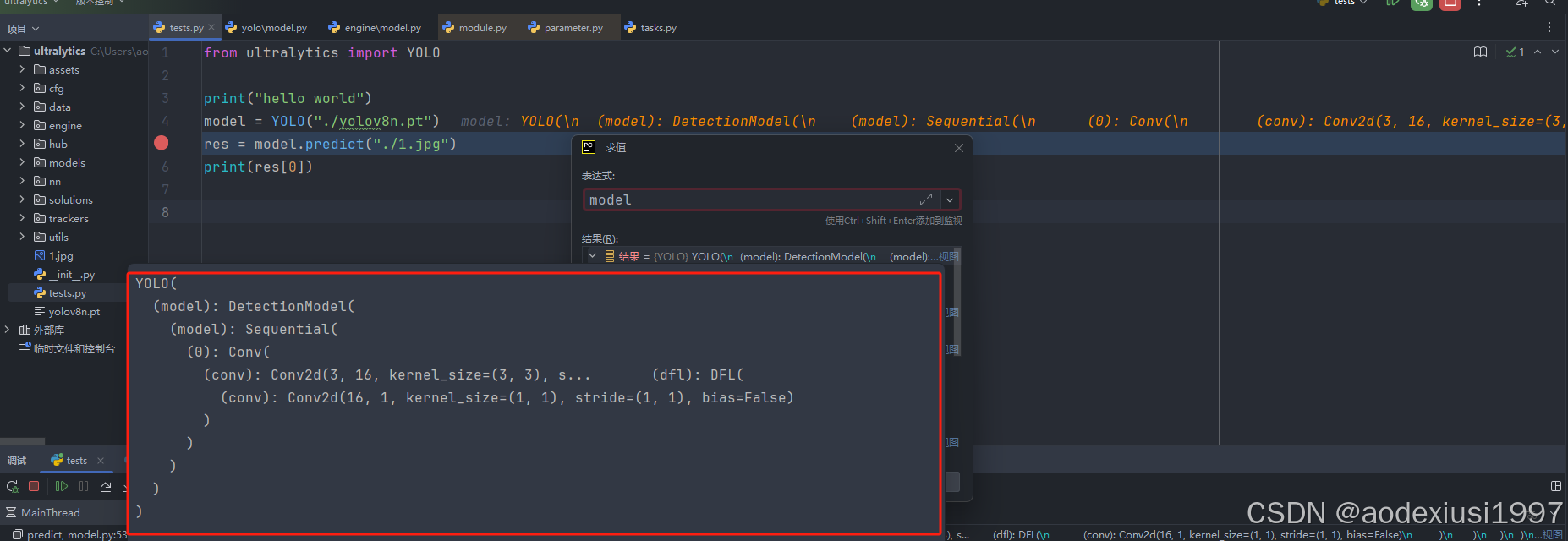This screenshot has height=541, width=1568.
Task: Click code line 1 import statement
Action: click(321, 52)
